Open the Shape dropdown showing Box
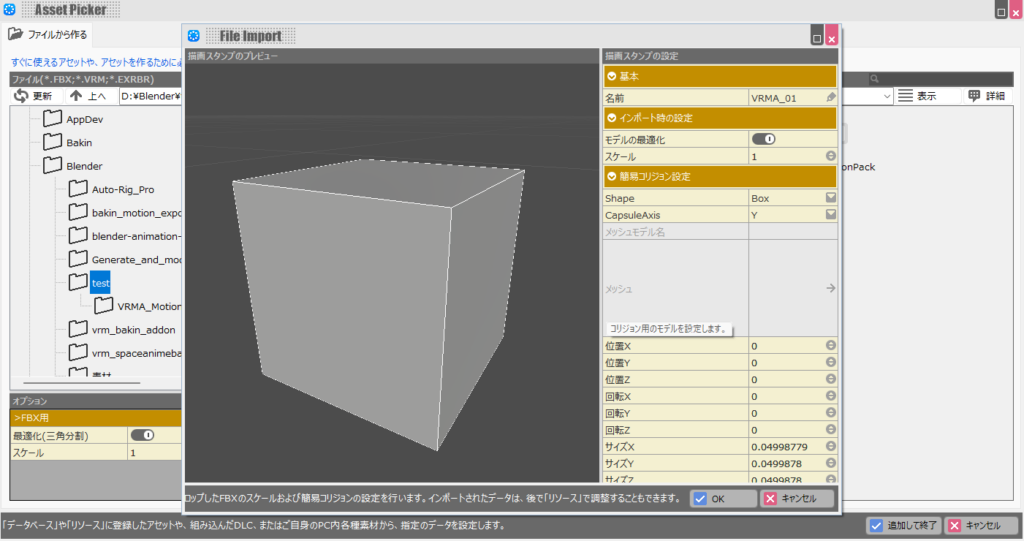 coord(830,198)
